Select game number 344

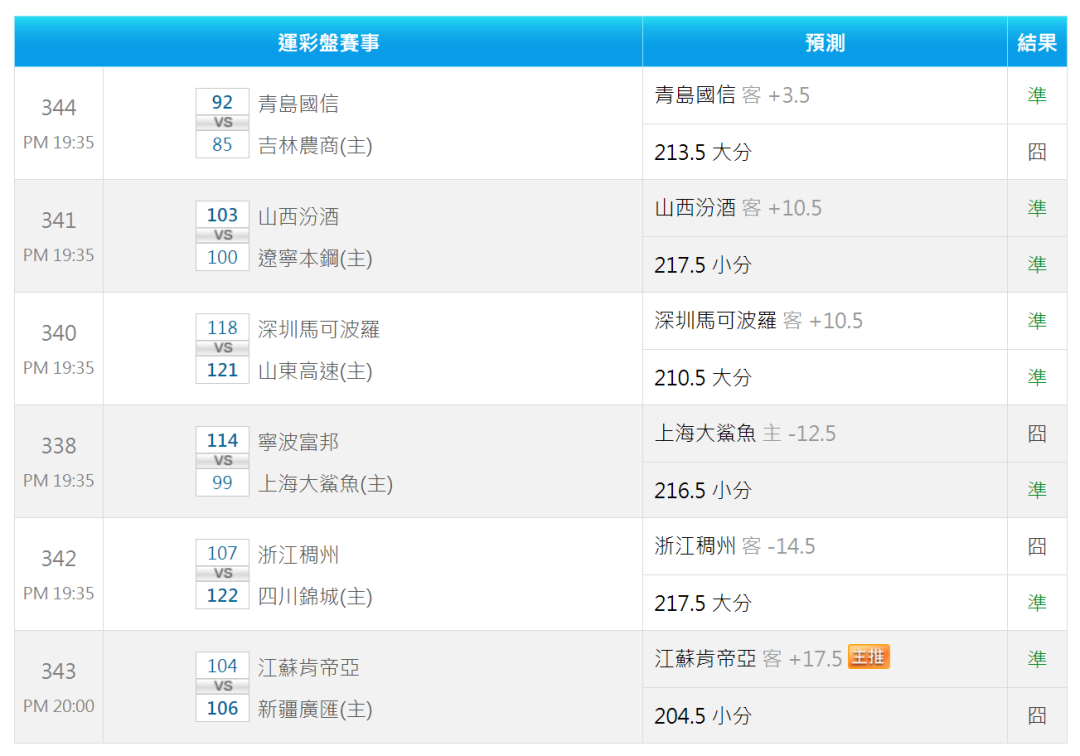click(x=59, y=107)
